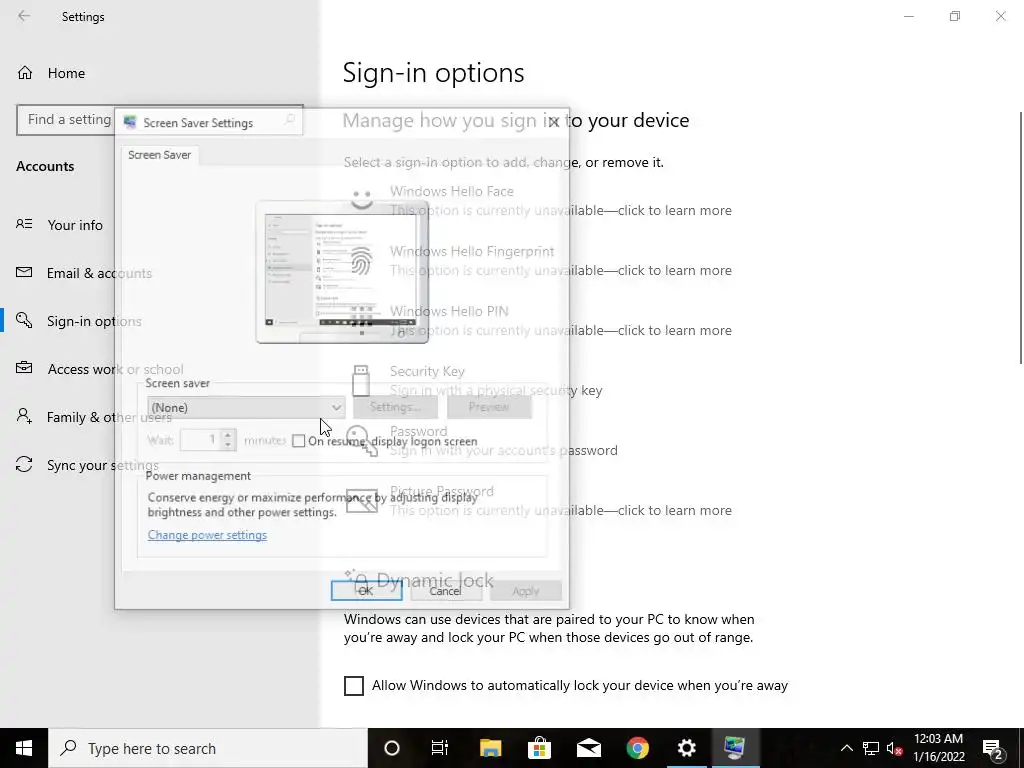Click Cancel in Screen Saver Settings
Viewport: 1024px width, 768px height.
point(445,590)
